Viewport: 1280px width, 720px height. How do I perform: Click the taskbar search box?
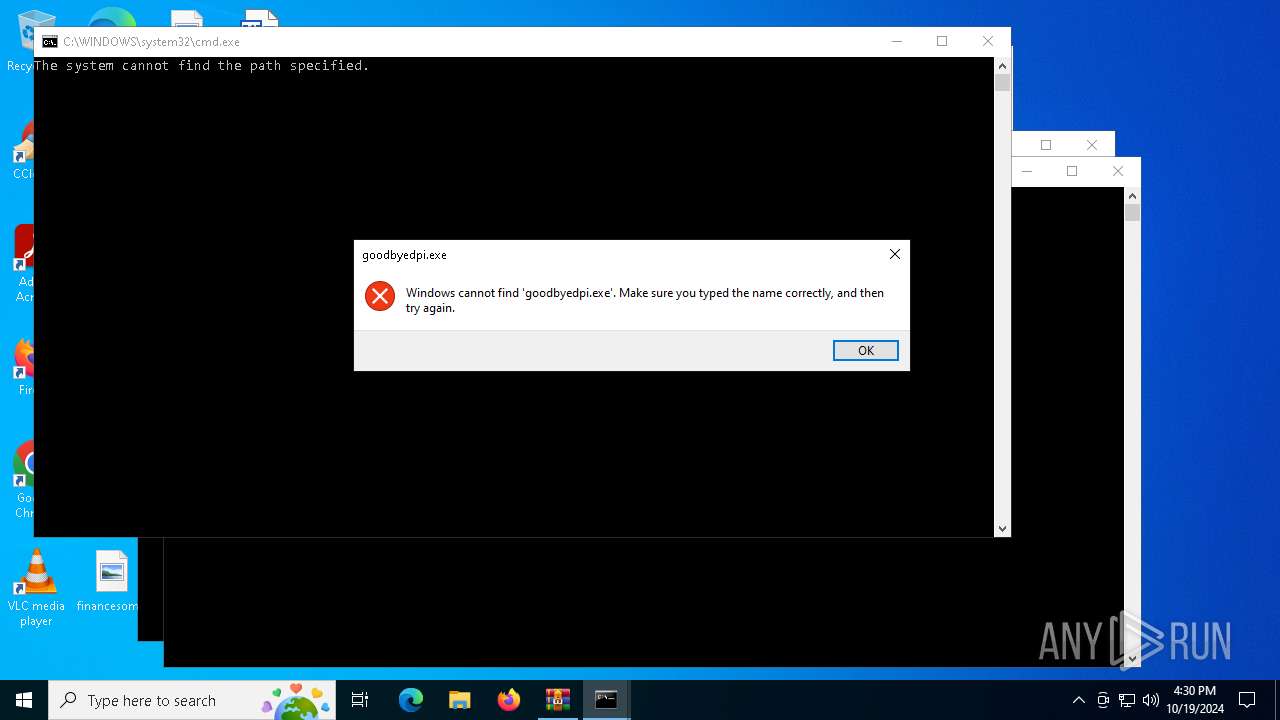192,700
